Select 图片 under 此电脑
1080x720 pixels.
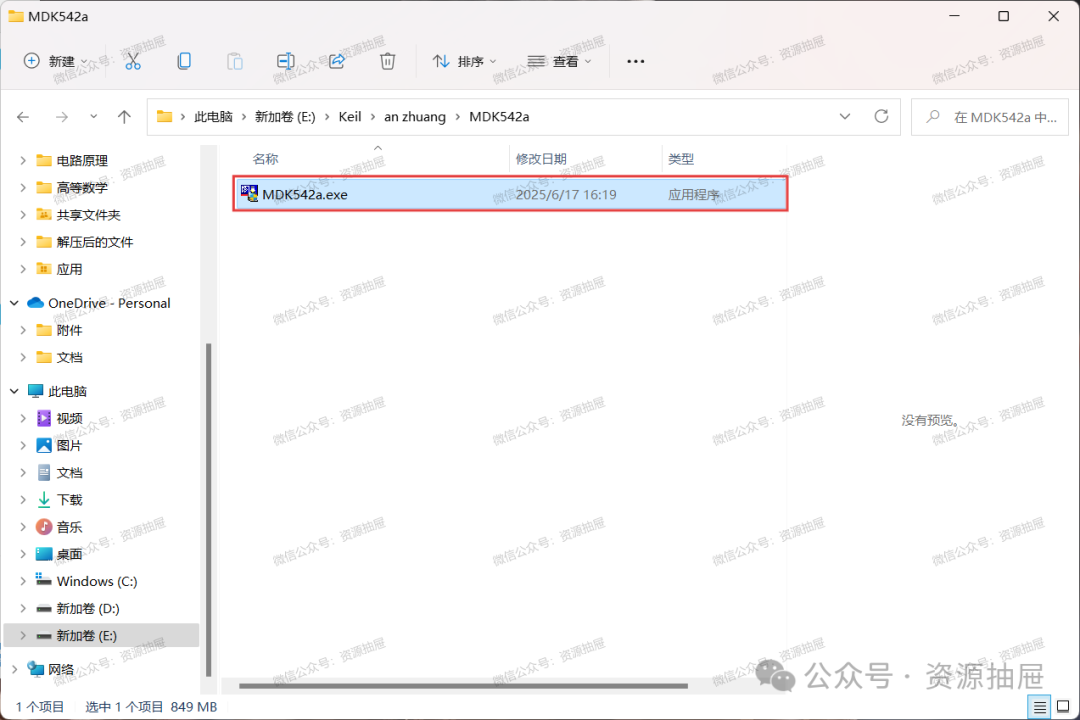pyautogui.click(x=69, y=446)
